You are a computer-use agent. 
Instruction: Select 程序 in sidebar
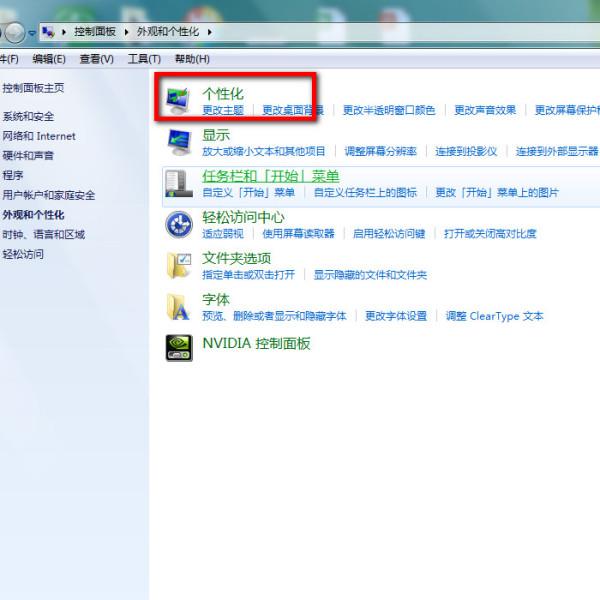(13, 175)
